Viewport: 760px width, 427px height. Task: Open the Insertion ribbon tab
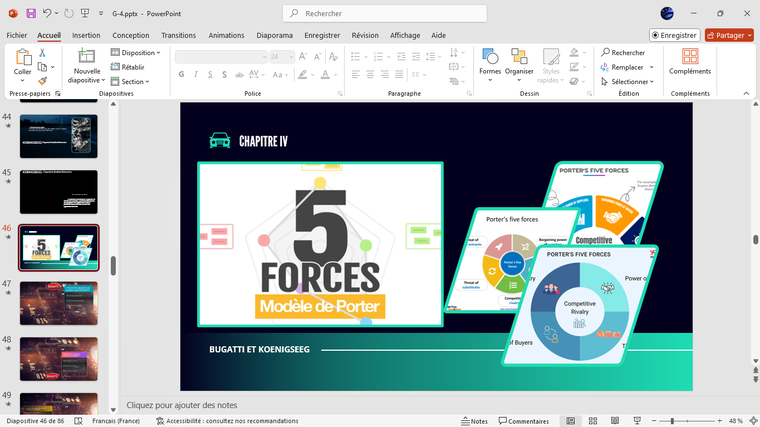pos(86,35)
